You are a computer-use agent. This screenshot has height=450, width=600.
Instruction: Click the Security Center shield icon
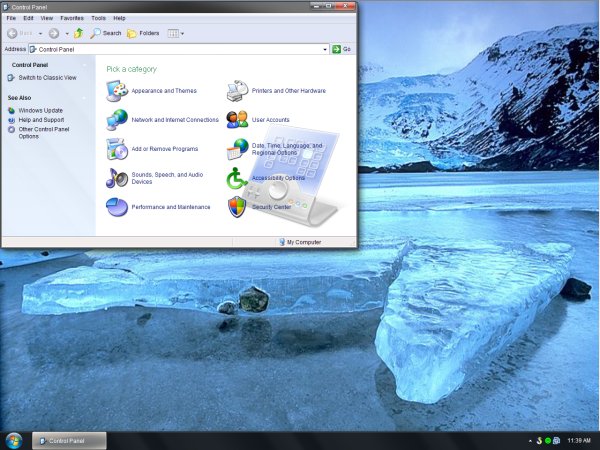(237, 207)
